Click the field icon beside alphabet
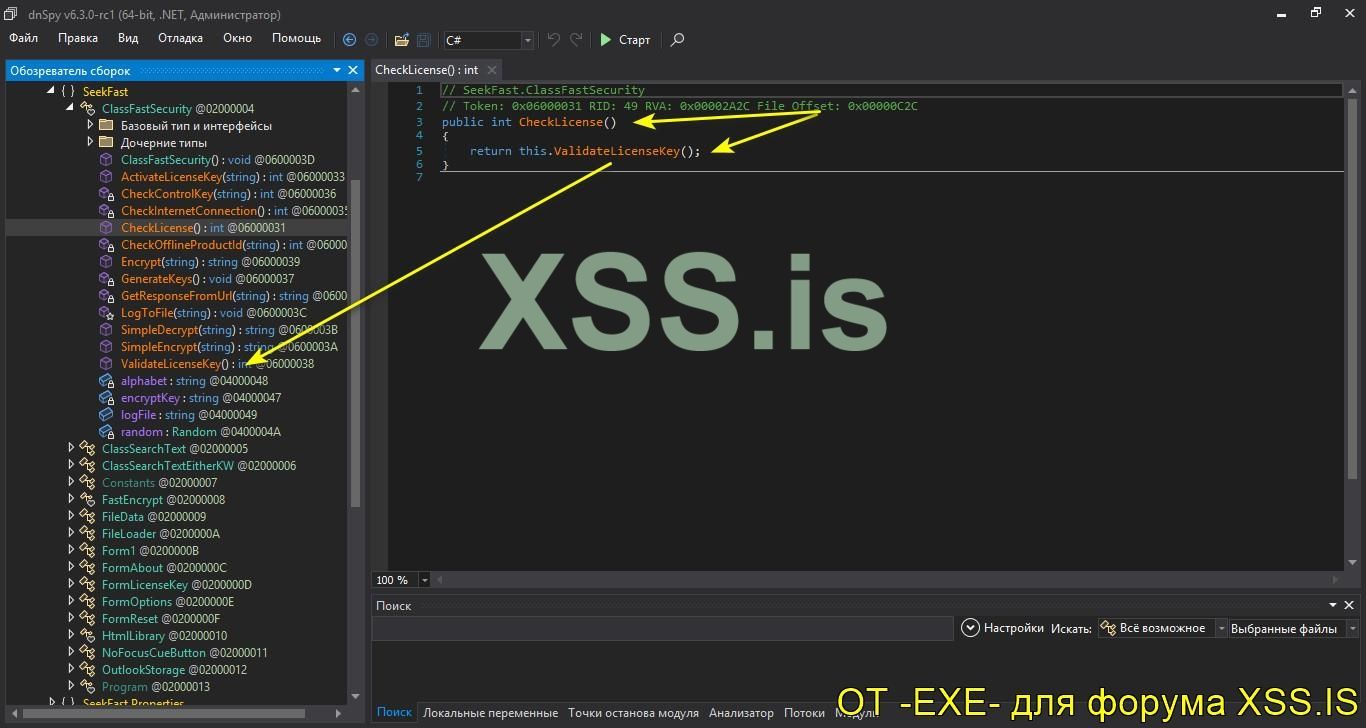 pos(107,381)
